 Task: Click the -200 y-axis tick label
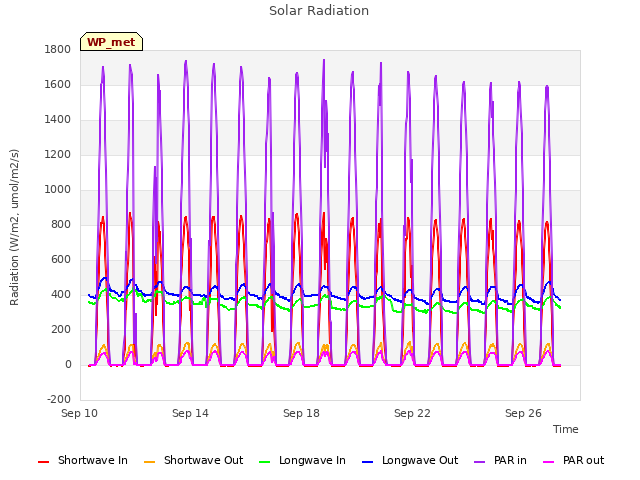pyautogui.click(x=59, y=399)
